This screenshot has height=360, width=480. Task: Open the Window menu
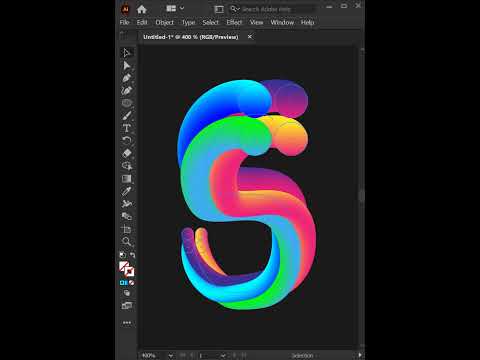pos(282,22)
